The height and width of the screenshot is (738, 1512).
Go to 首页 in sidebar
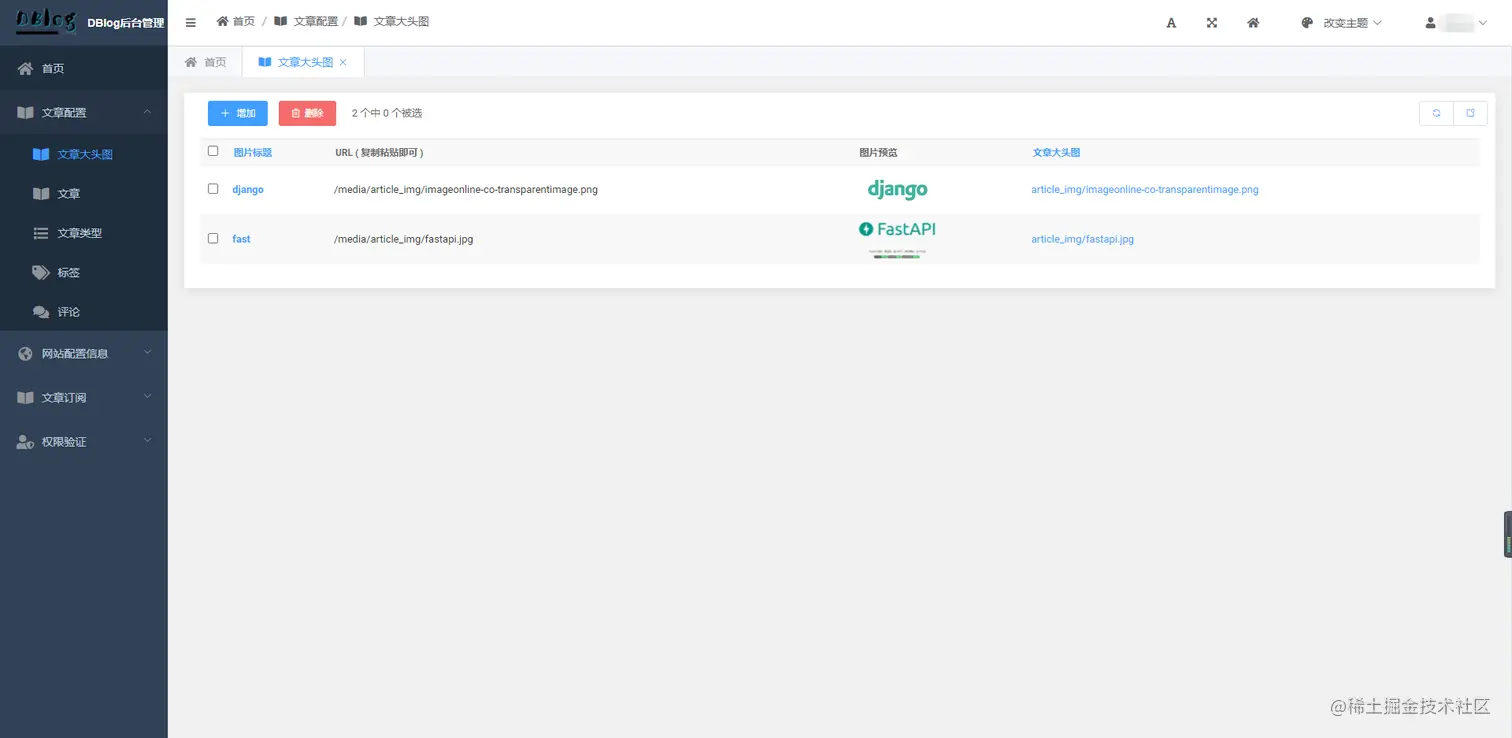84,68
